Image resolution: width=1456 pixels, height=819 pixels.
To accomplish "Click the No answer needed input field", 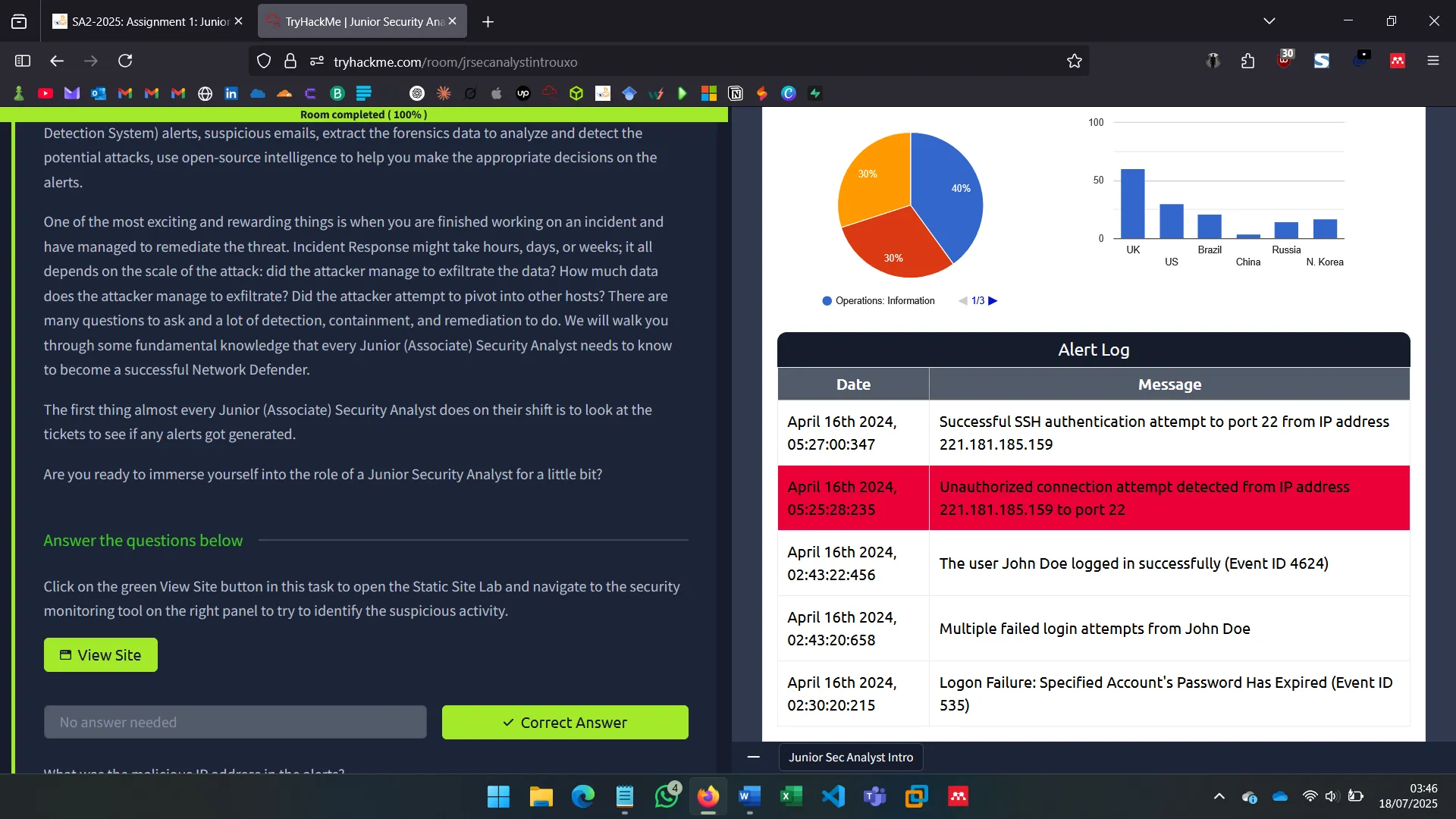I will point(235,722).
